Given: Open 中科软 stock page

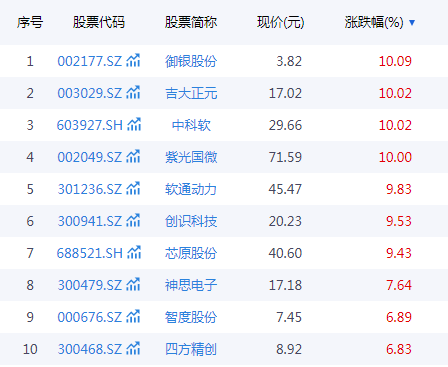Looking at the screenshot, I should pyautogui.click(x=191, y=125).
